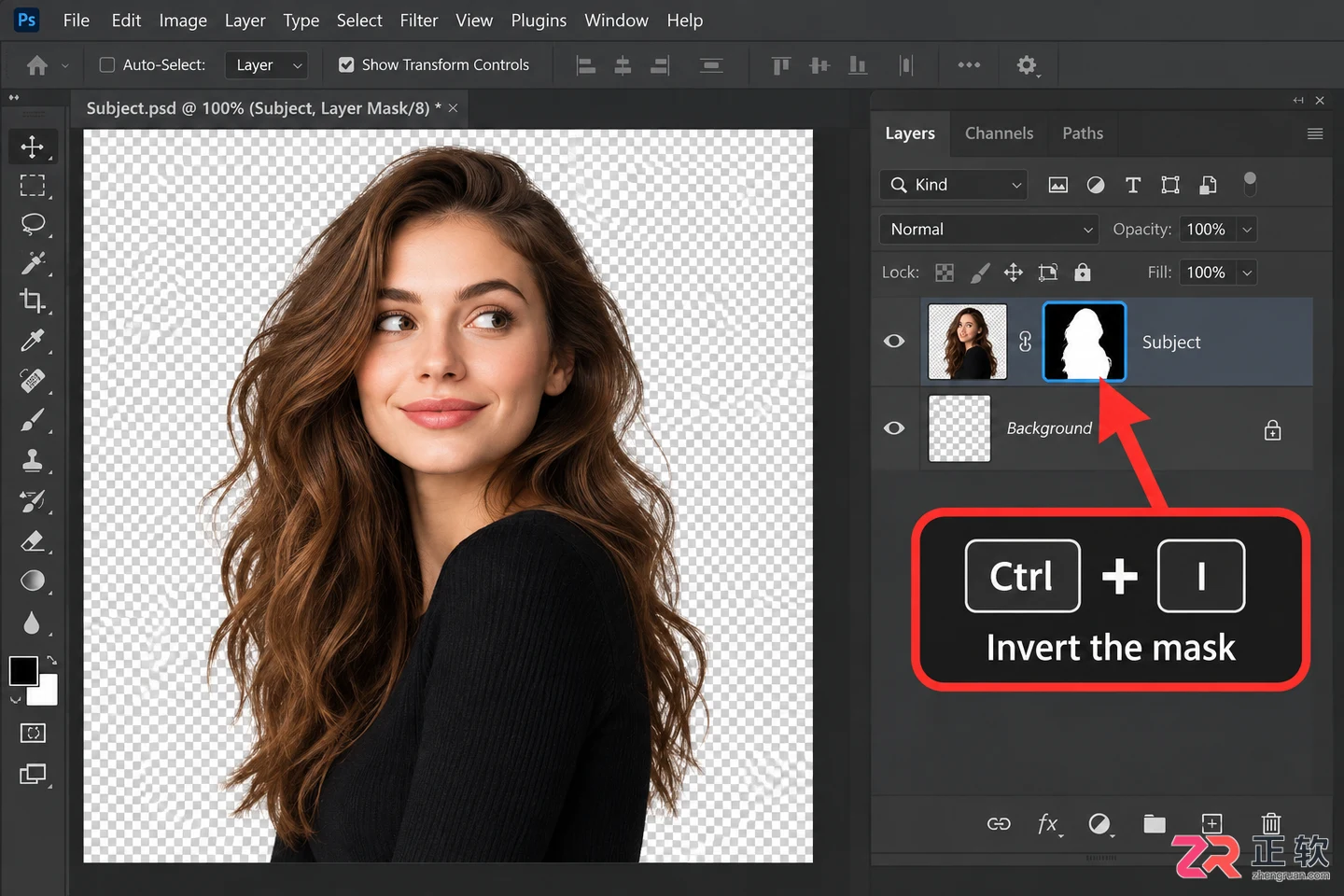
Task: Hide the Background layer eye icon
Action: 894,427
